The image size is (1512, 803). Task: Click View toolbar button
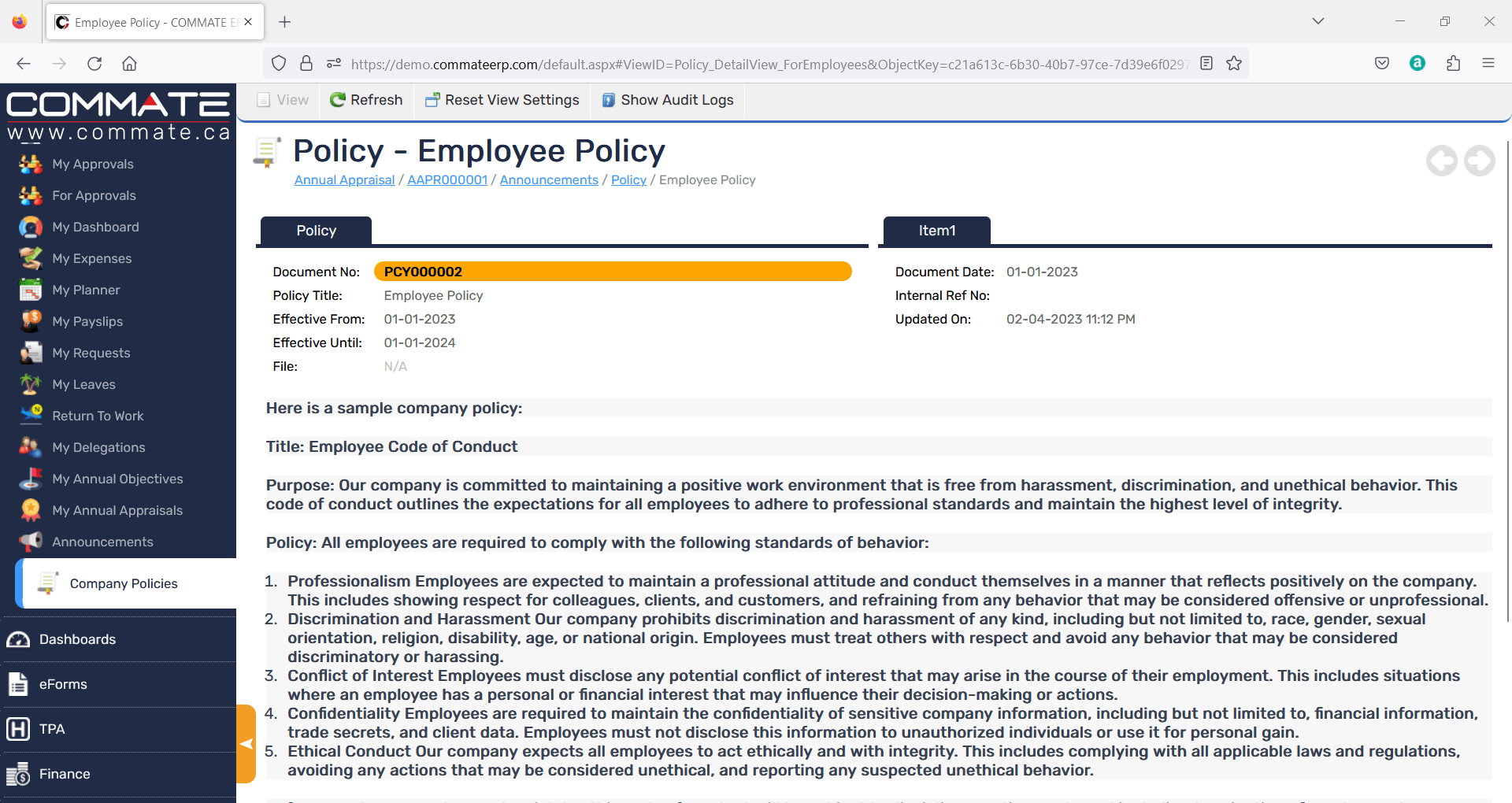point(283,100)
